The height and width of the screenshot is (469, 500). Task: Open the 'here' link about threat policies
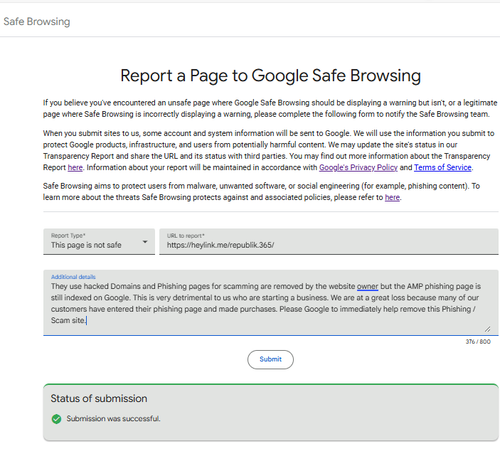392,197
